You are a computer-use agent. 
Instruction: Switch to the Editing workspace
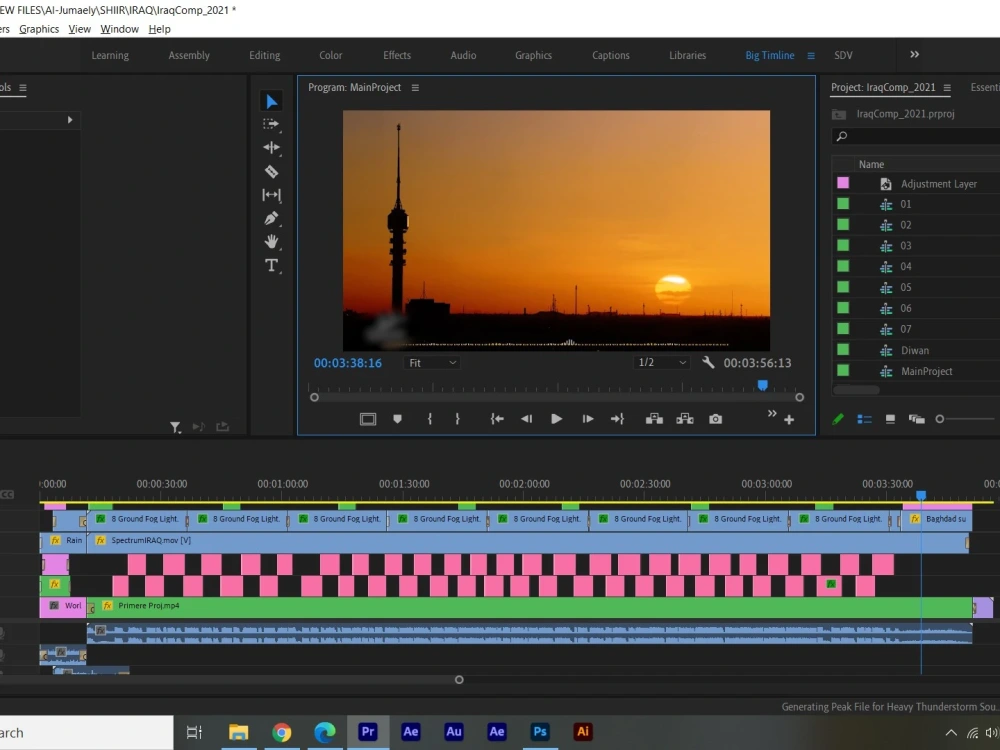click(265, 55)
